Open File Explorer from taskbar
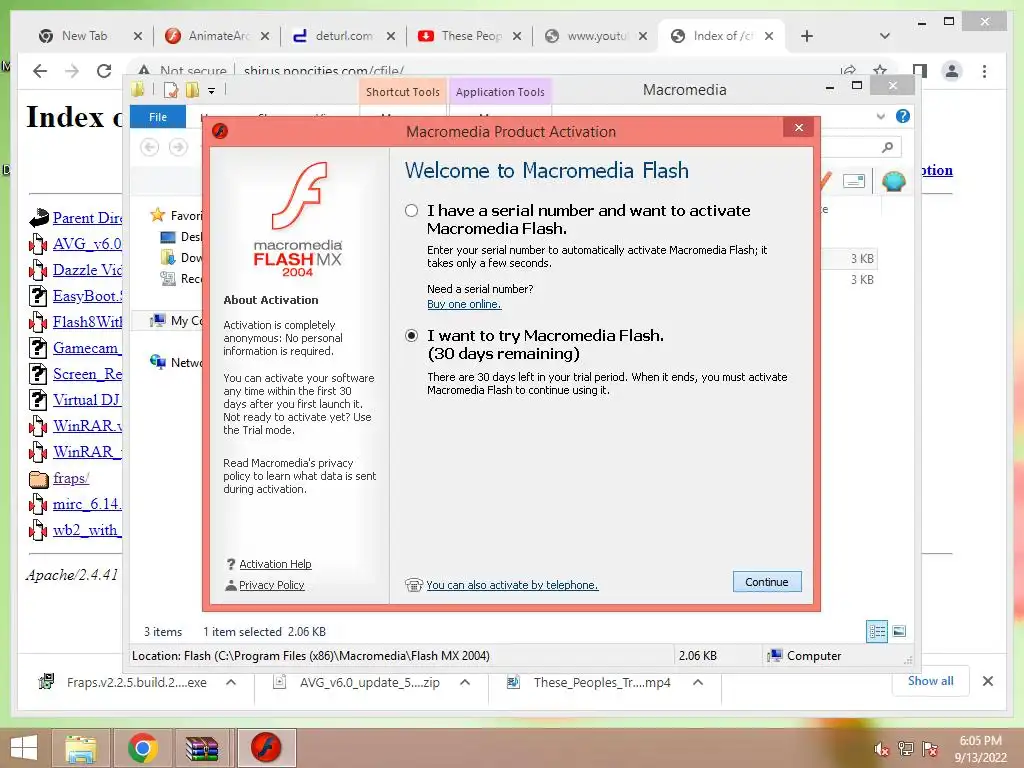The image size is (1024, 768). [80, 748]
